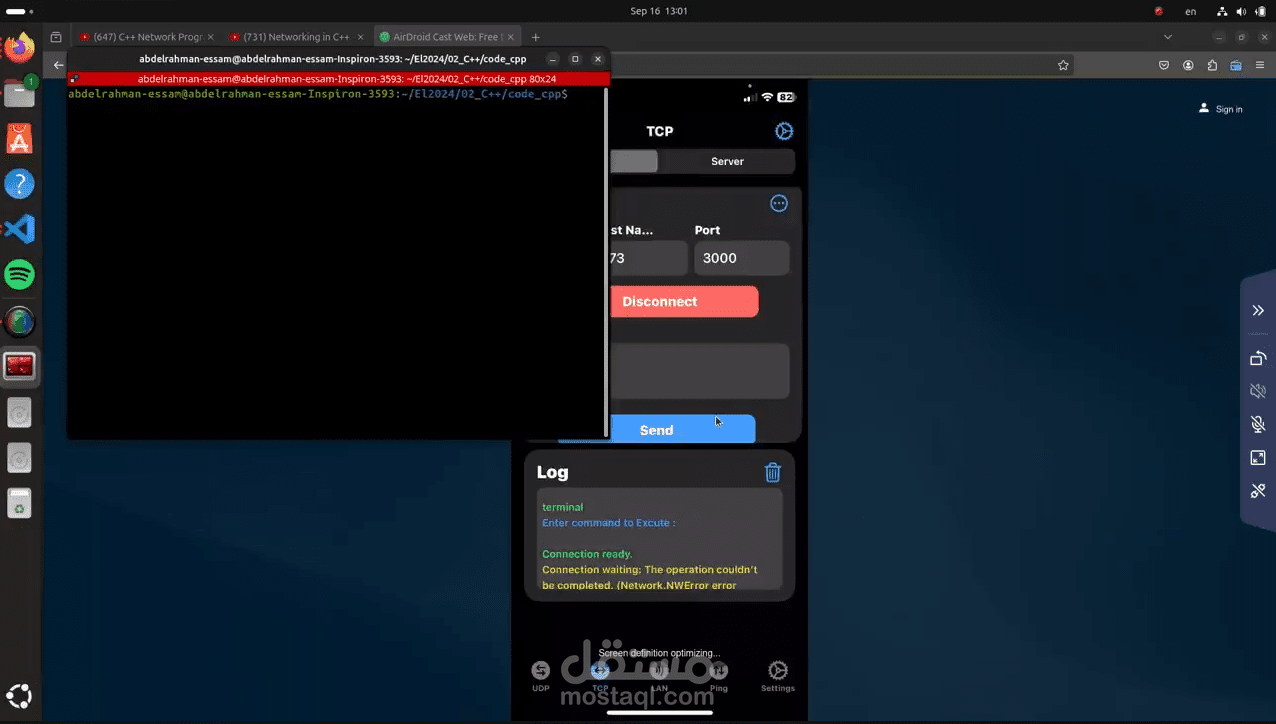
Task: Mute the speaker in the right sidebar
Action: click(1258, 391)
